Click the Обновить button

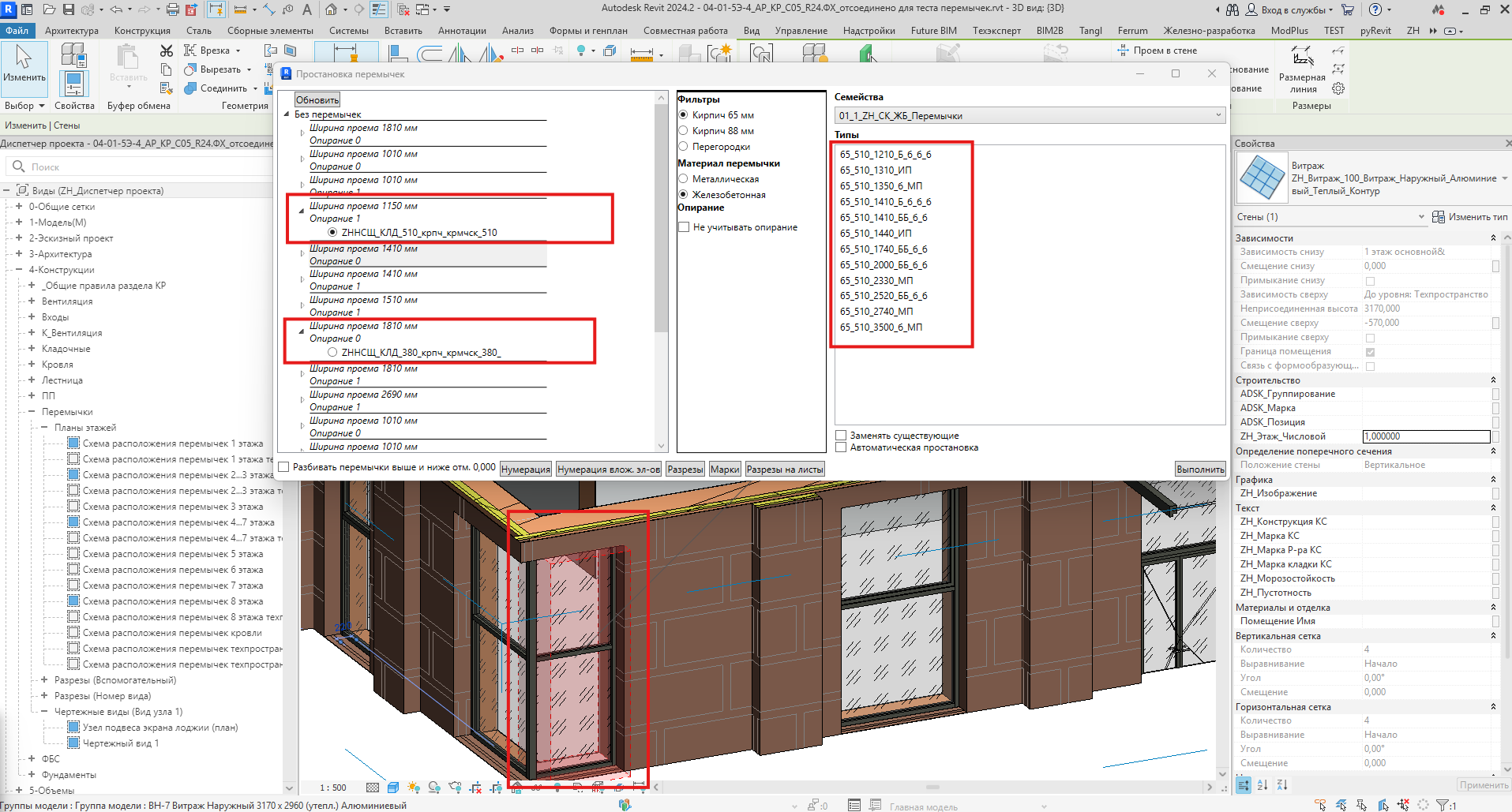coord(317,100)
